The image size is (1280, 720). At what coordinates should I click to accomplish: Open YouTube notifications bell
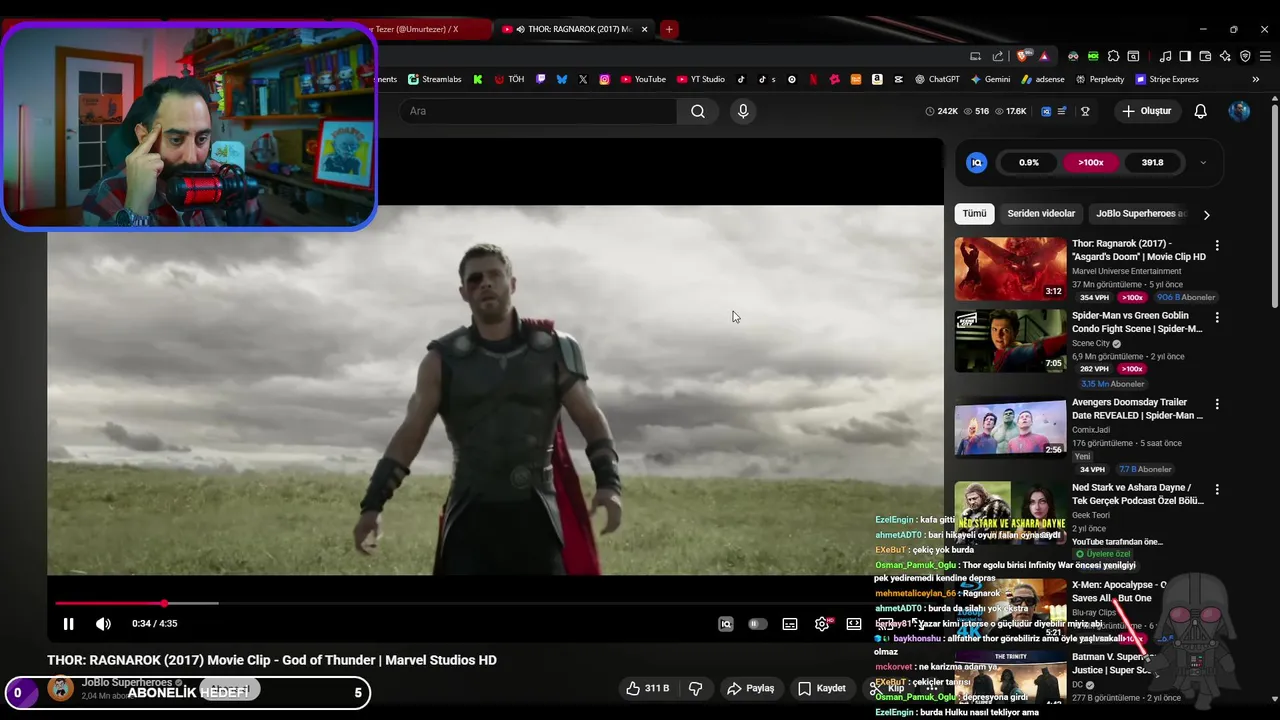point(1201,111)
